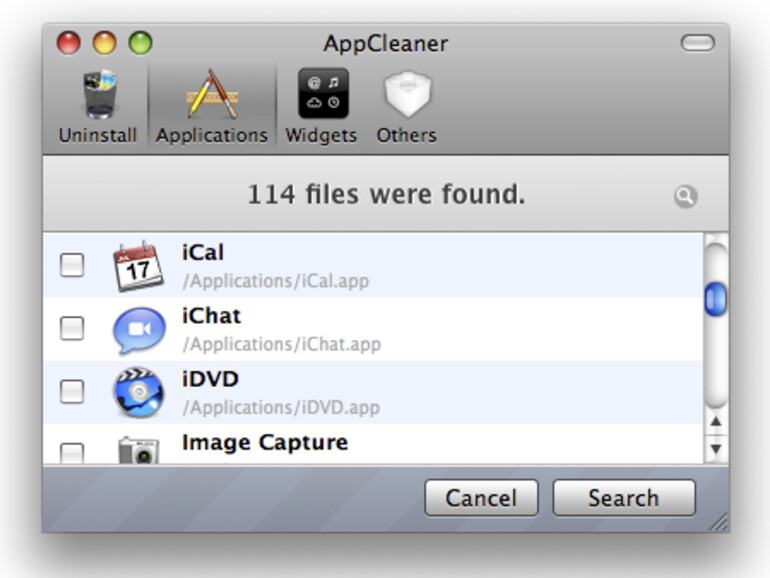Click the scrollbar down arrow

pos(715,450)
